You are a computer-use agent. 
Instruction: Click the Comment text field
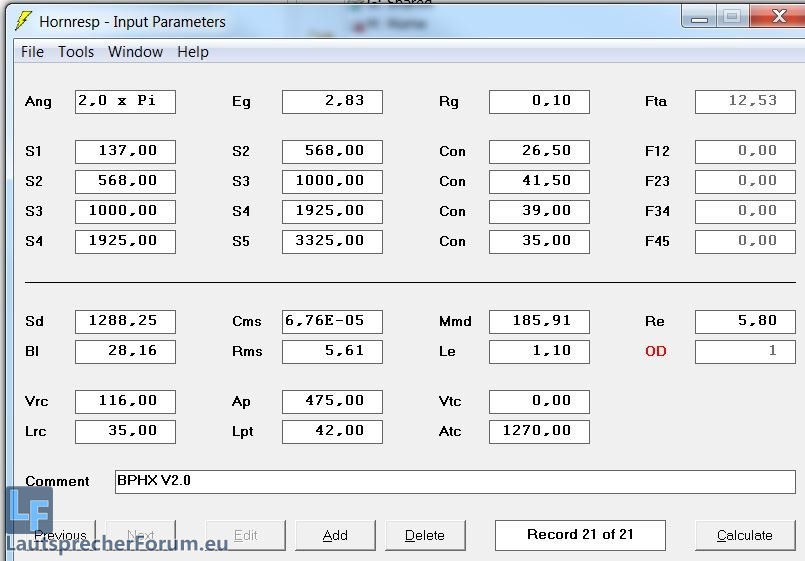click(455, 481)
